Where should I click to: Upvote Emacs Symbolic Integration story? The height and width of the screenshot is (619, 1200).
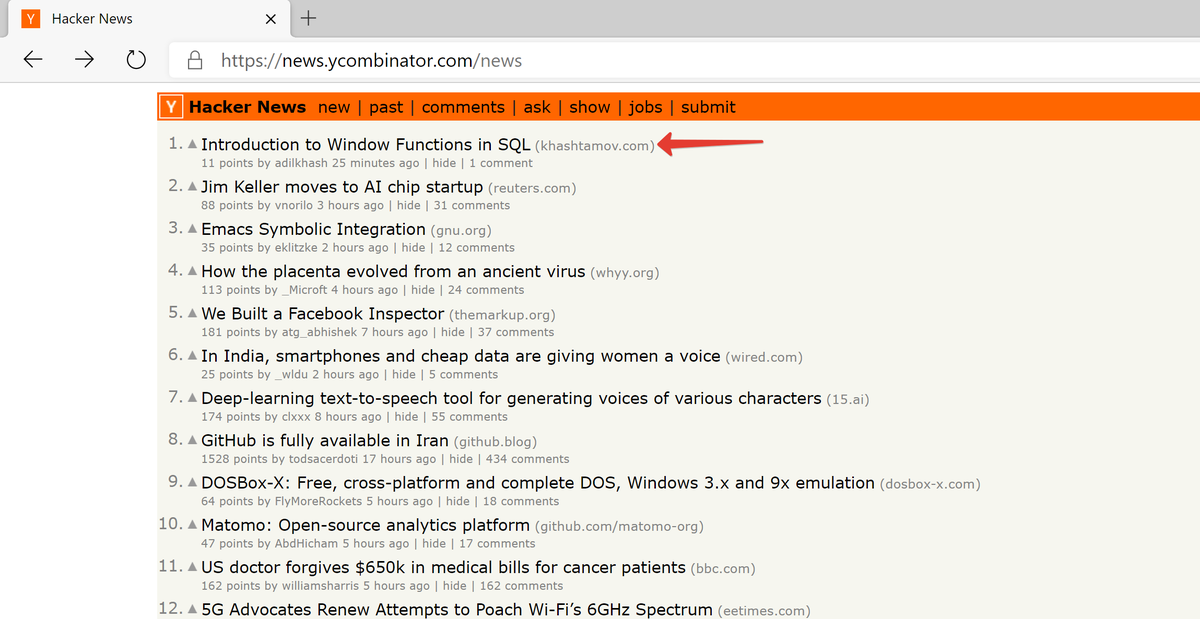192,229
